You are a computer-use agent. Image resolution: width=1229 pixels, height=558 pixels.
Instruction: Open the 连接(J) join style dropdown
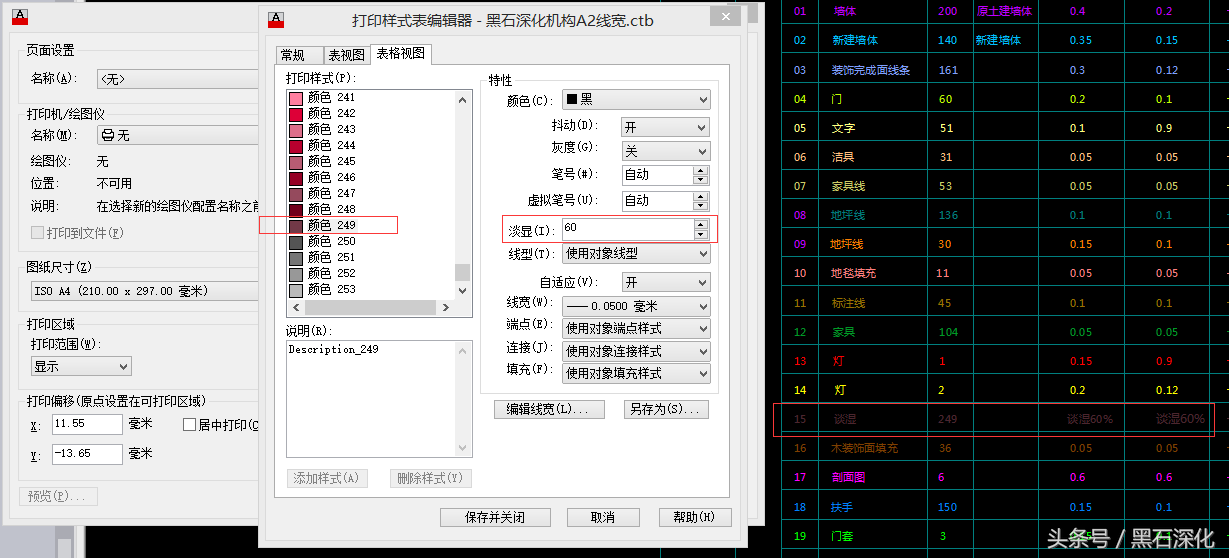tap(636, 351)
